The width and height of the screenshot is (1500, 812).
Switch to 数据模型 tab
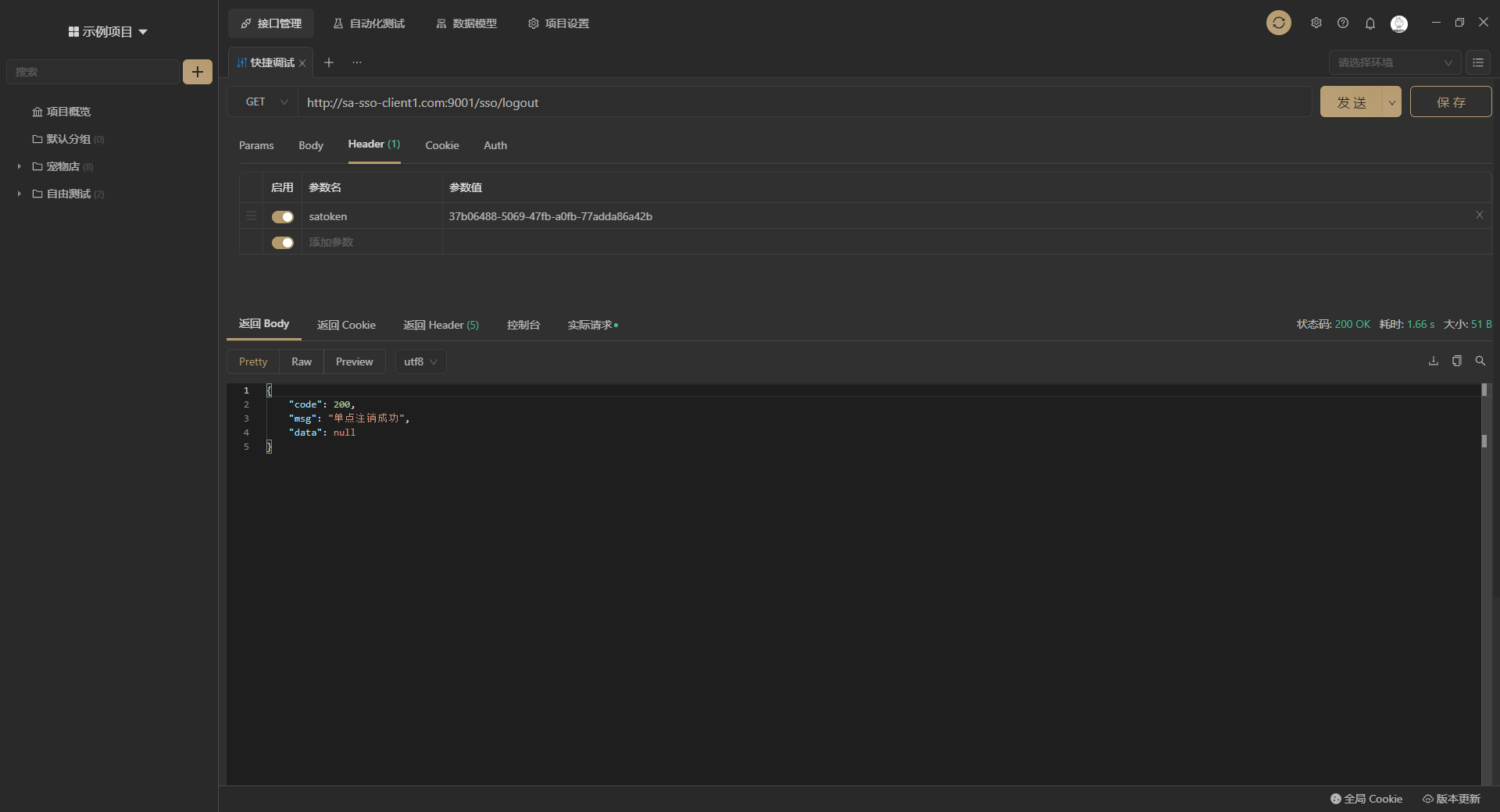click(x=466, y=23)
